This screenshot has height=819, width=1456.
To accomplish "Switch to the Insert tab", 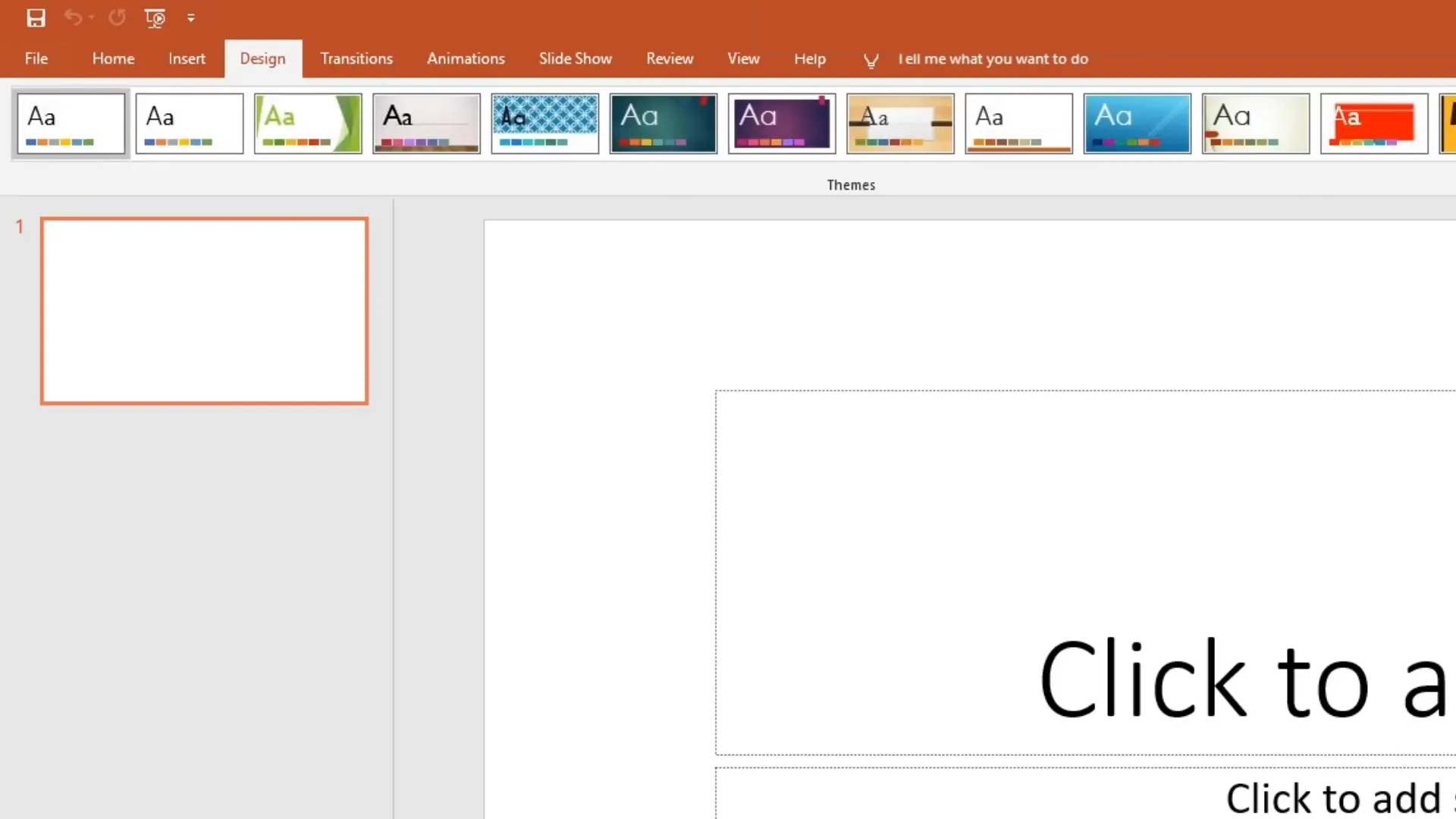I will pyautogui.click(x=187, y=58).
